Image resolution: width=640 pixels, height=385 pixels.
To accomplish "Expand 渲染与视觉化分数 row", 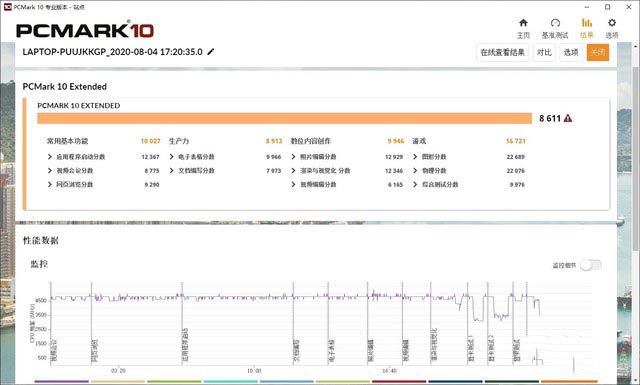I will [x=293, y=171].
